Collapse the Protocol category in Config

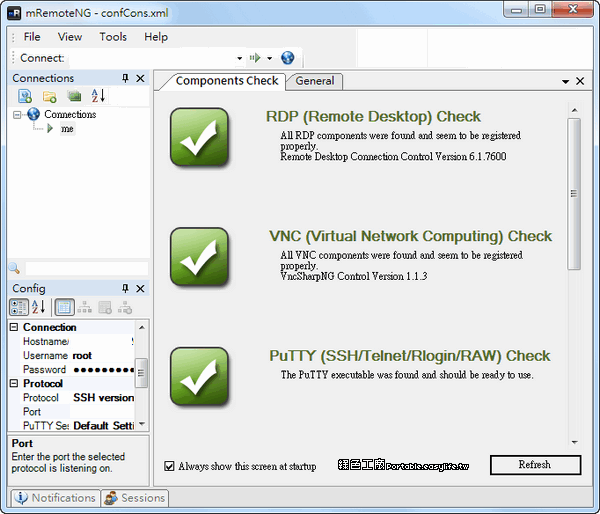(x=14, y=383)
